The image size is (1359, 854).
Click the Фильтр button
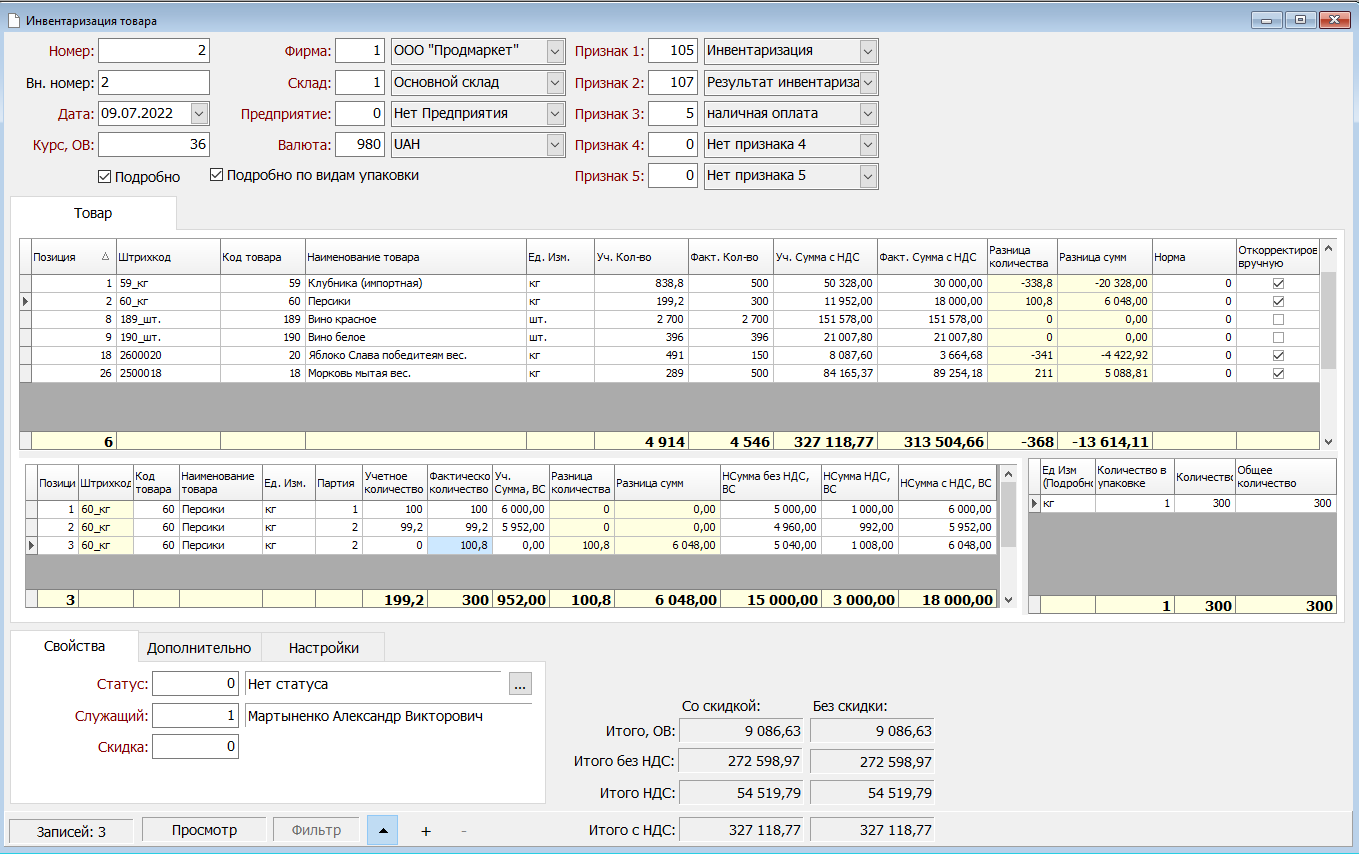[x=316, y=830]
